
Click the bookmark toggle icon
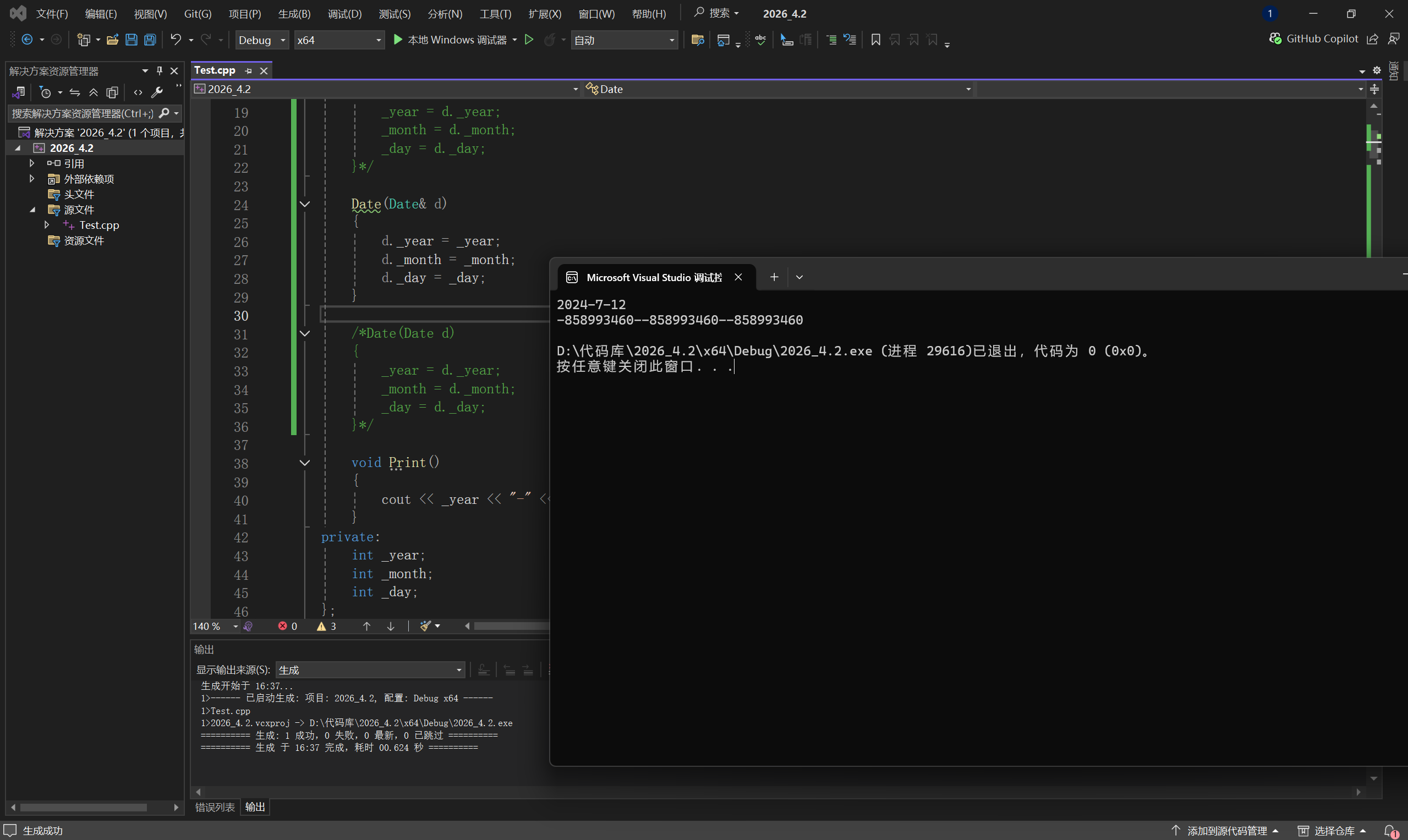point(875,40)
